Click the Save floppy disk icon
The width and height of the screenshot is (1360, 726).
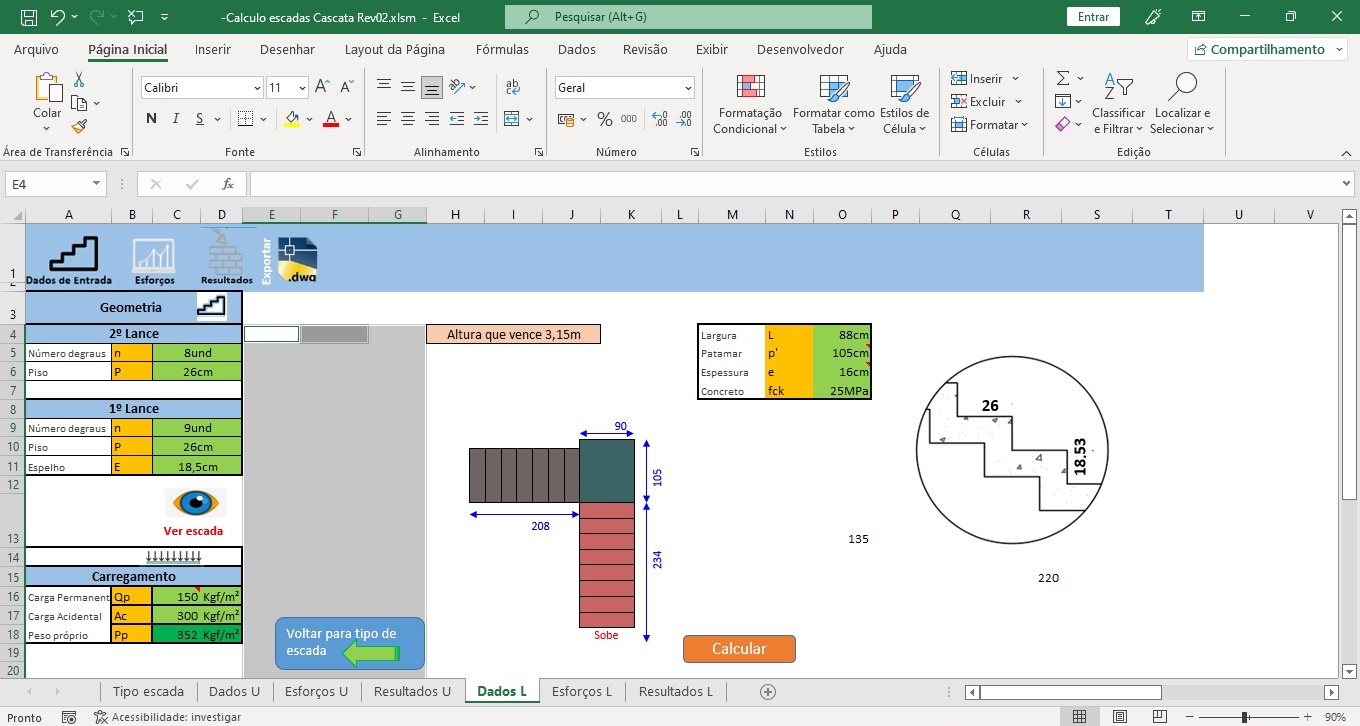point(29,17)
